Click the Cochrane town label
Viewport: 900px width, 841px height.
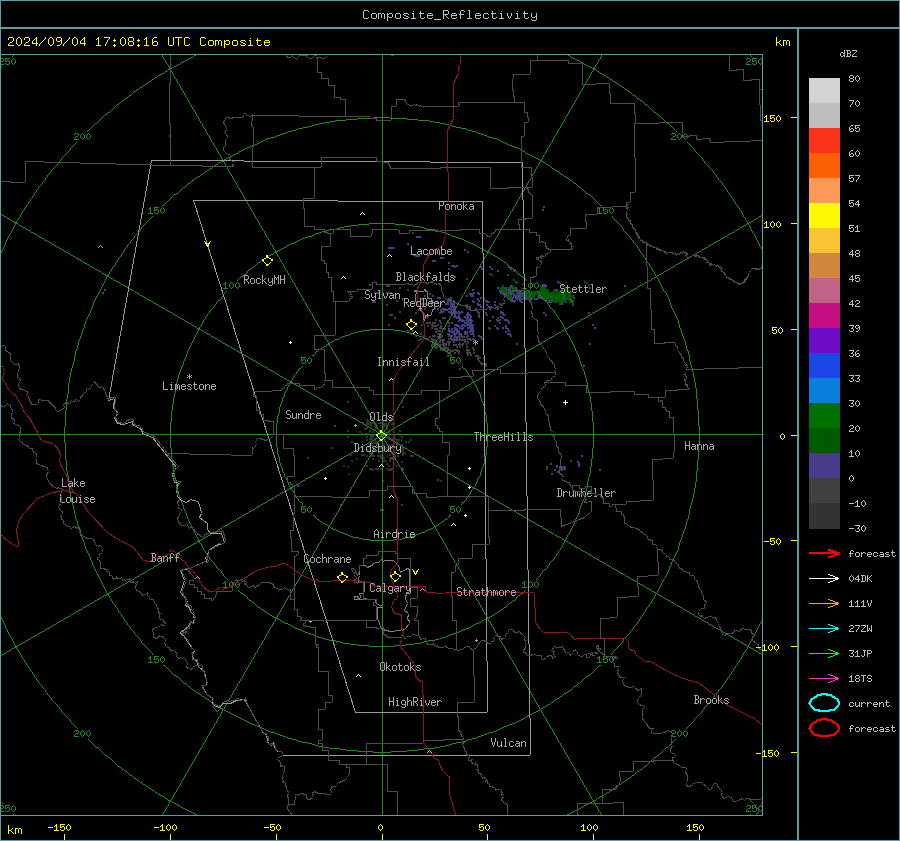(x=327, y=559)
